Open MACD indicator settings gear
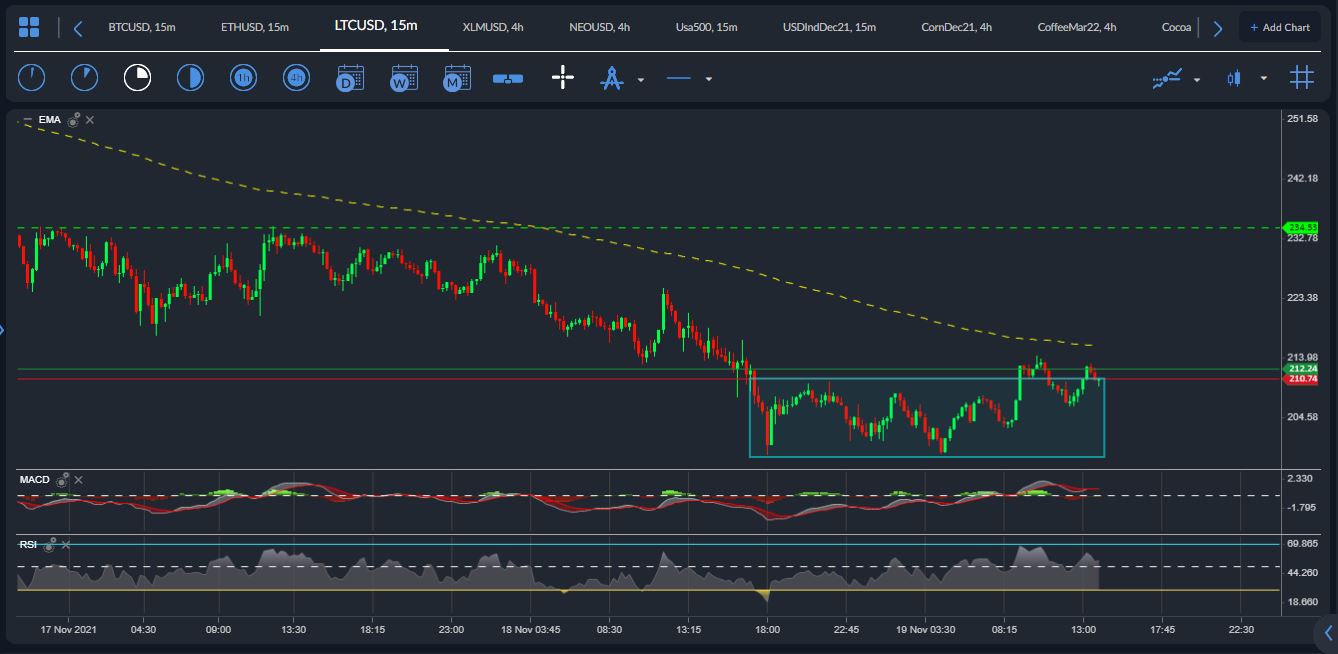This screenshot has height=654, width=1338. click(x=62, y=481)
